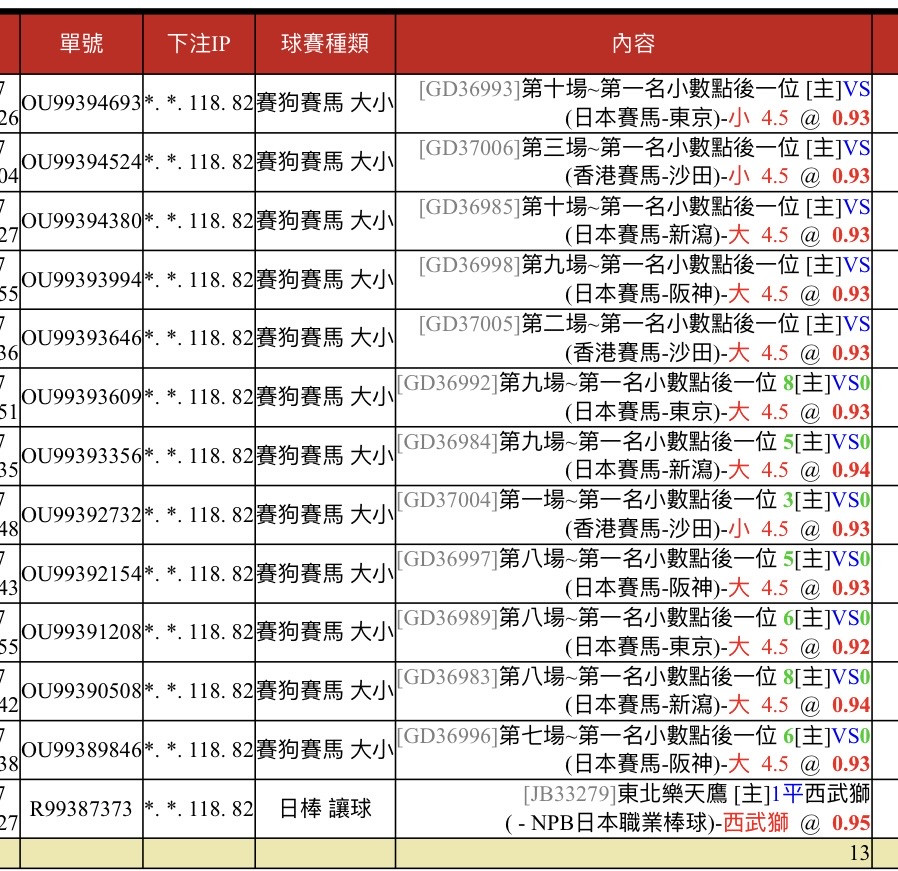Screen dimensions: 898x871
Task: Select order number OU99393609
Action: [x=81, y=397]
